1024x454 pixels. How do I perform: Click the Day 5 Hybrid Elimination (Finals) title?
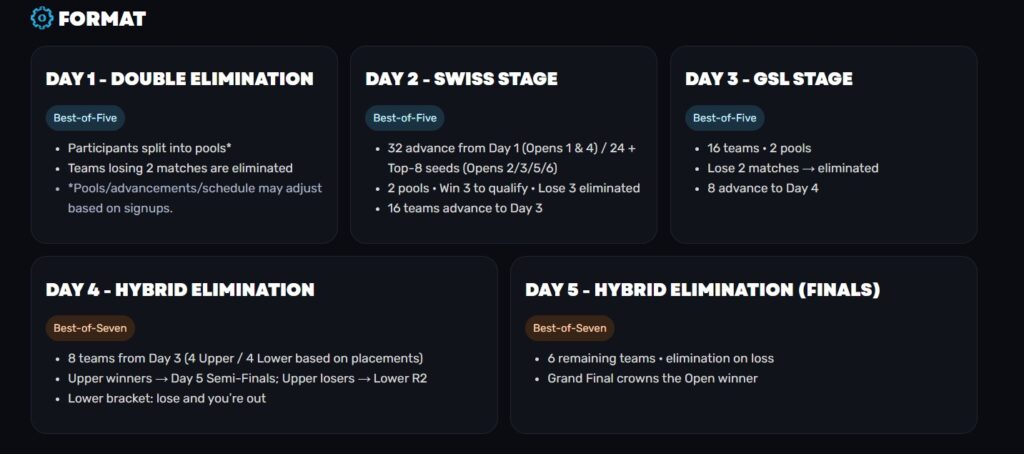[x=702, y=290]
